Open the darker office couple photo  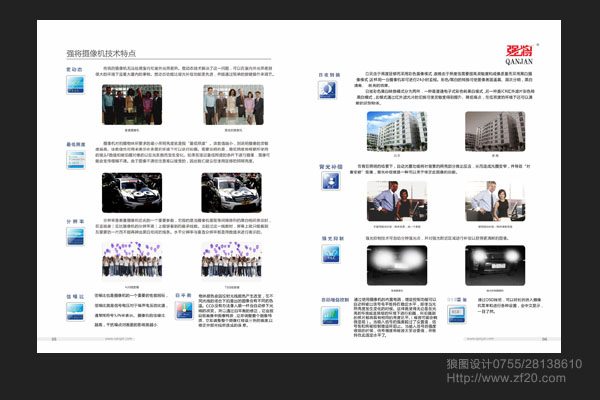(x=397, y=201)
